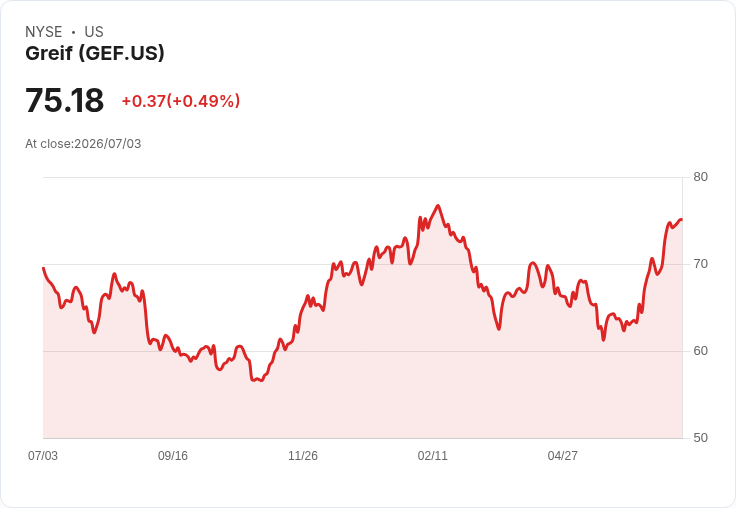The width and height of the screenshot is (736, 508).
Task: Select the NYSE exchange label
Action: 44,32
